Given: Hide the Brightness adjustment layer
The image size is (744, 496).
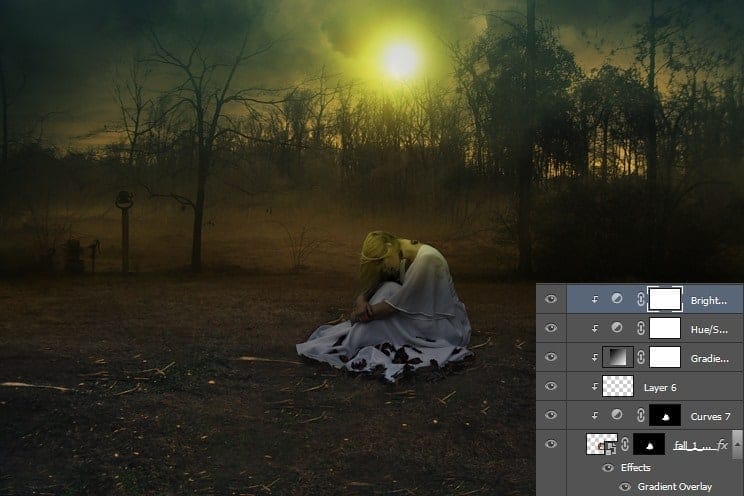Looking at the screenshot, I should 551,299.
